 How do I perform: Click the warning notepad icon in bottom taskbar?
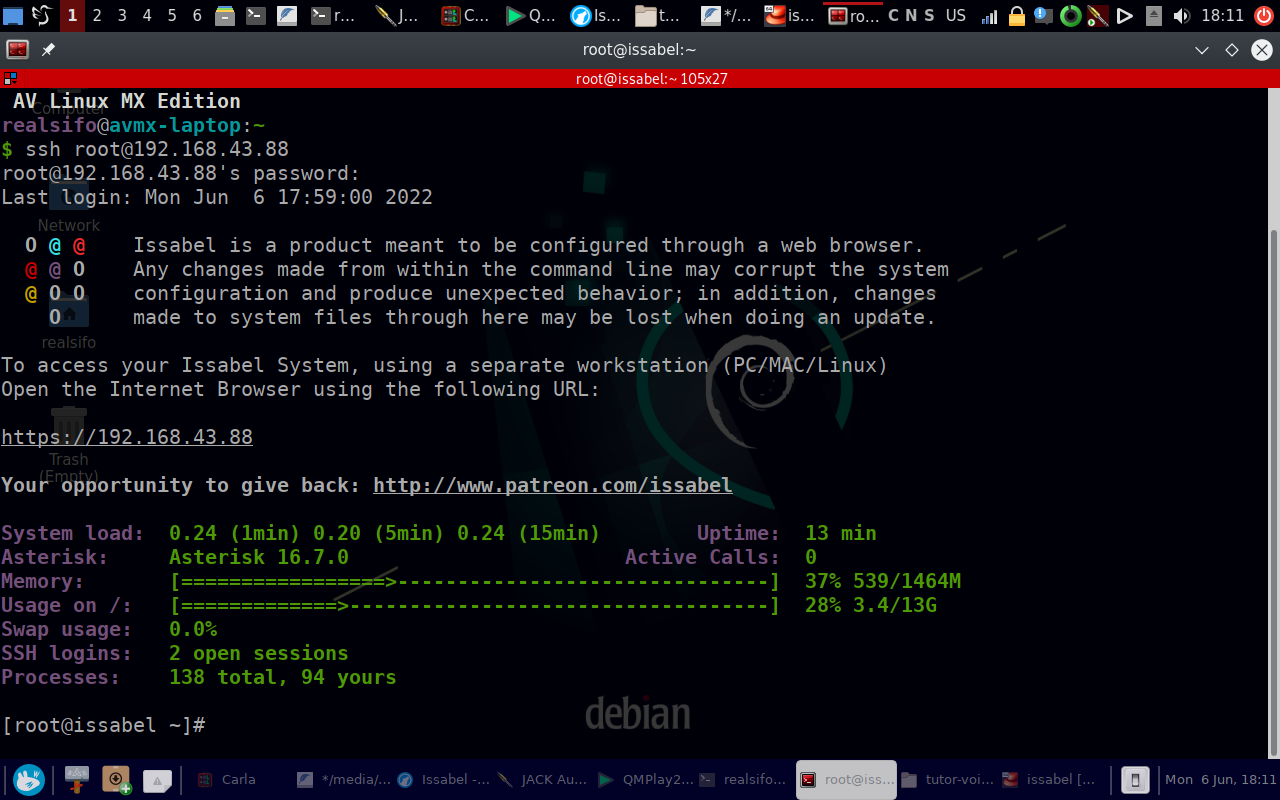[157, 780]
